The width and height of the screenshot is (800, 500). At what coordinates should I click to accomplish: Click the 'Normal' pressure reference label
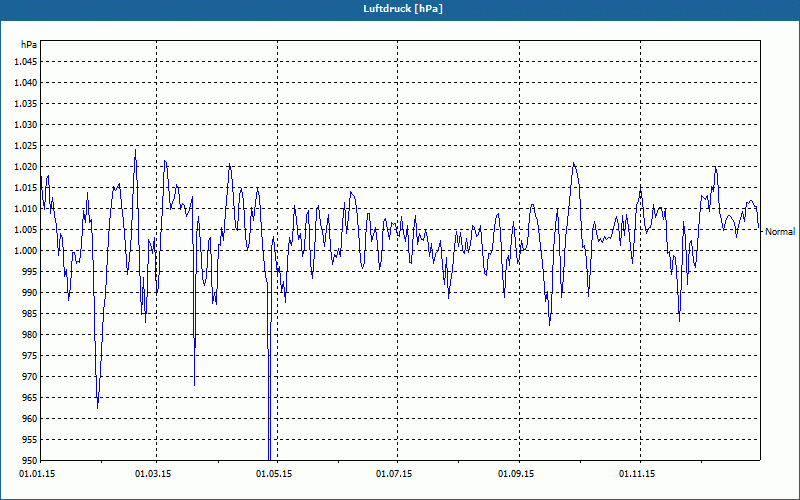780,232
